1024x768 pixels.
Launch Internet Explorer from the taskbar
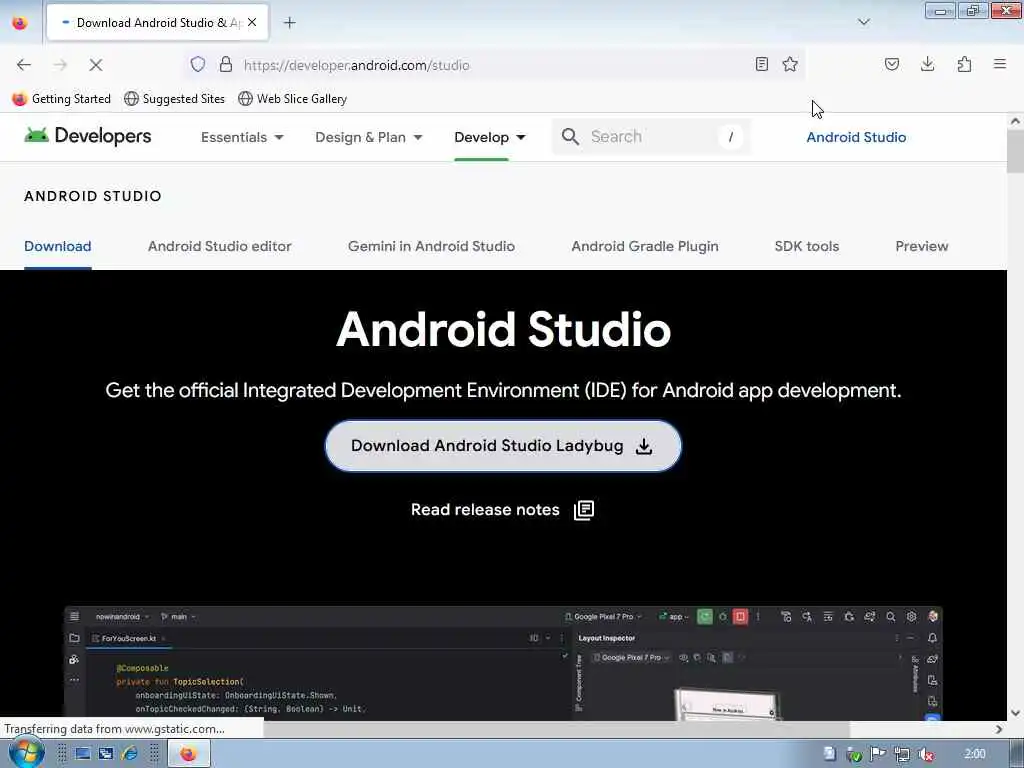click(x=129, y=754)
